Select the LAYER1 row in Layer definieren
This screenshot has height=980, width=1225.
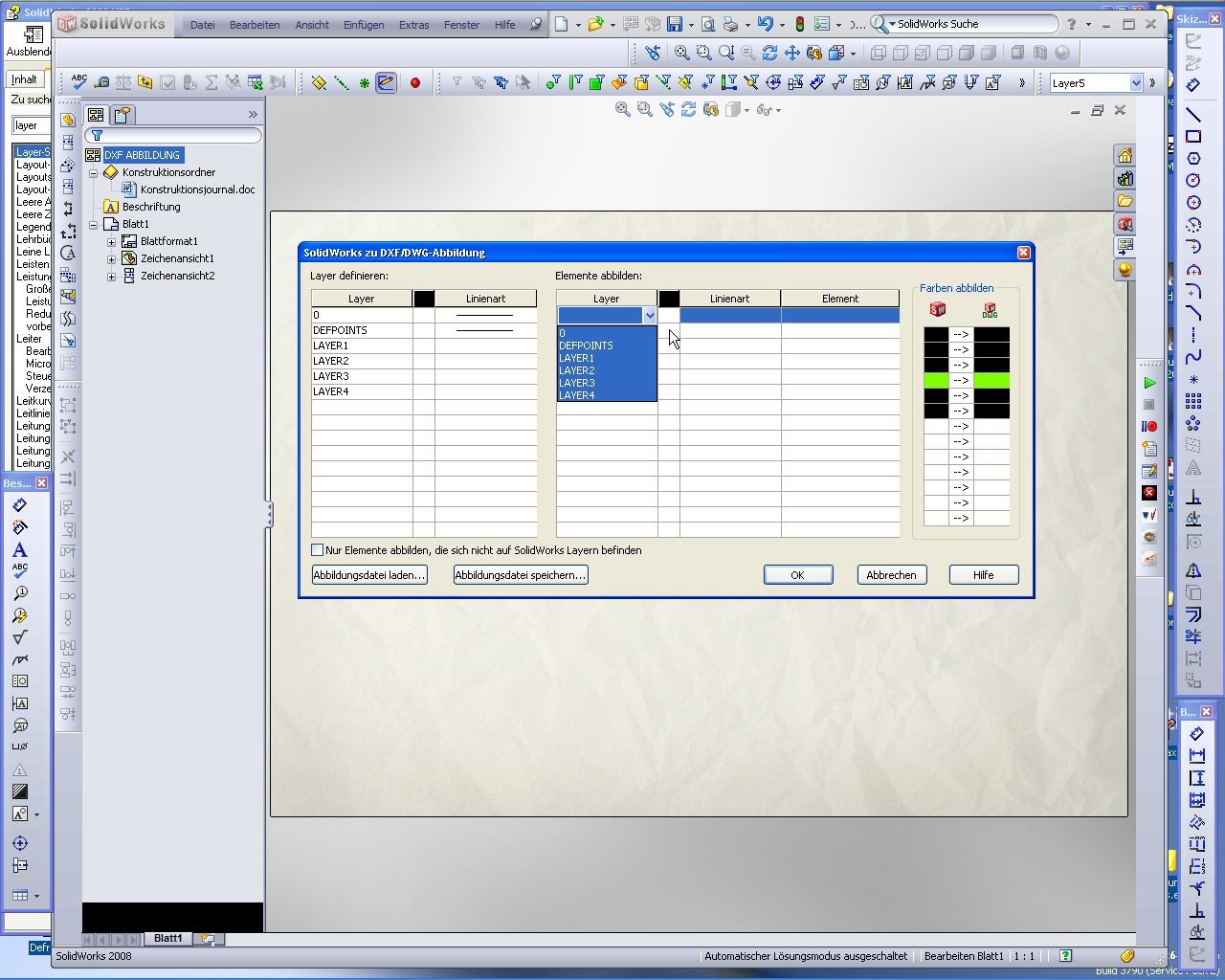(x=424, y=345)
